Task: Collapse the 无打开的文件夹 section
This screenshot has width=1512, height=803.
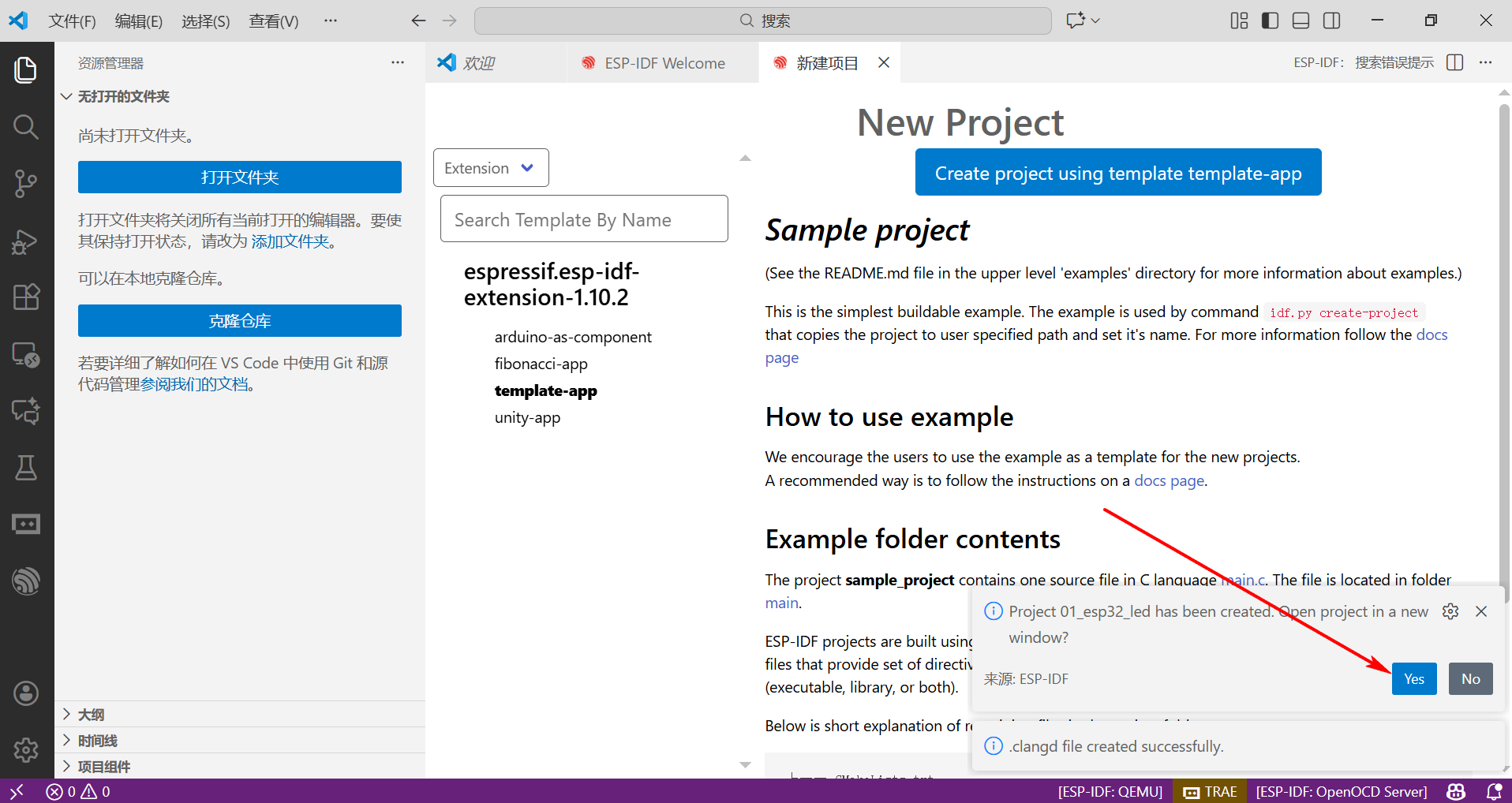Action: pos(240,96)
